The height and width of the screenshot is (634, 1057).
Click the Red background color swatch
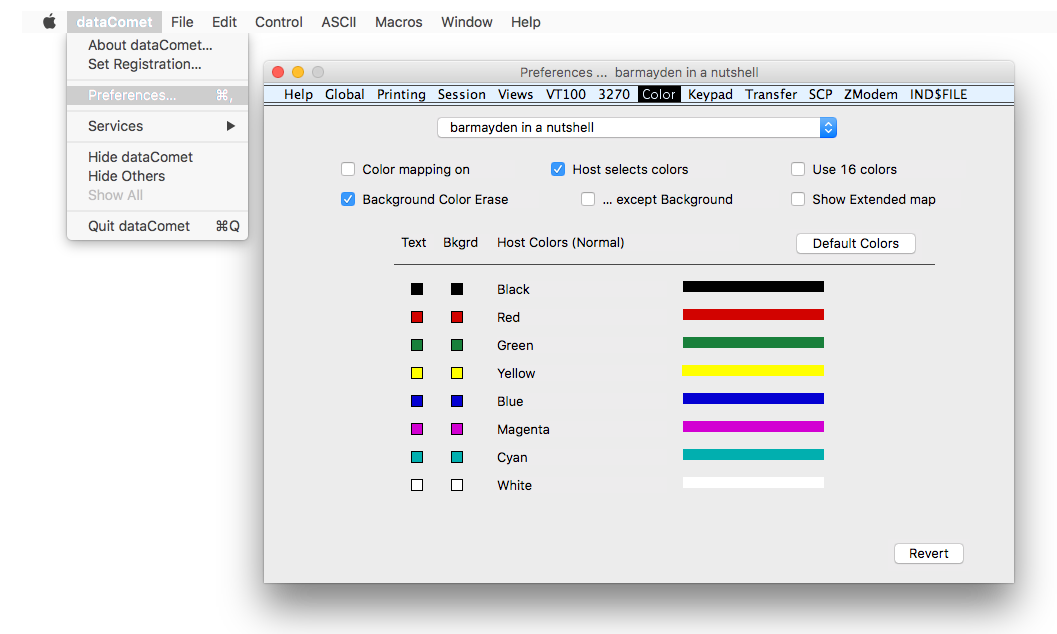457,317
